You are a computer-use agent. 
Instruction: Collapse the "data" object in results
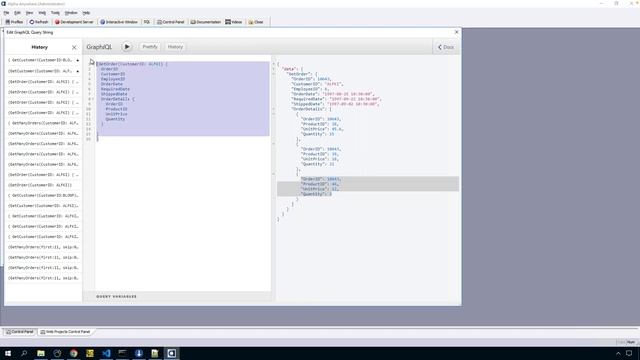point(274,69)
